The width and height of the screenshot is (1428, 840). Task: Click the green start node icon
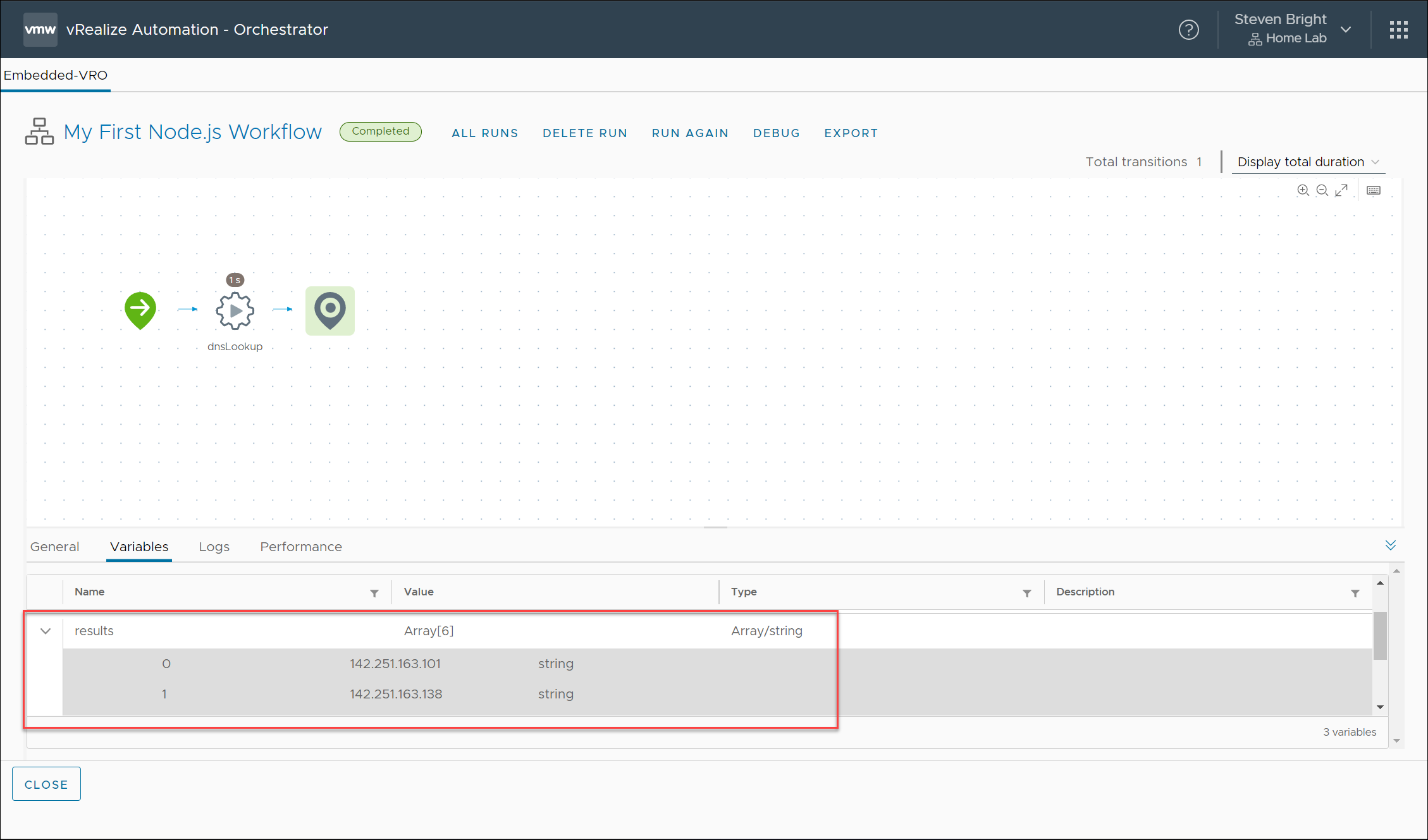[x=140, y=310]
